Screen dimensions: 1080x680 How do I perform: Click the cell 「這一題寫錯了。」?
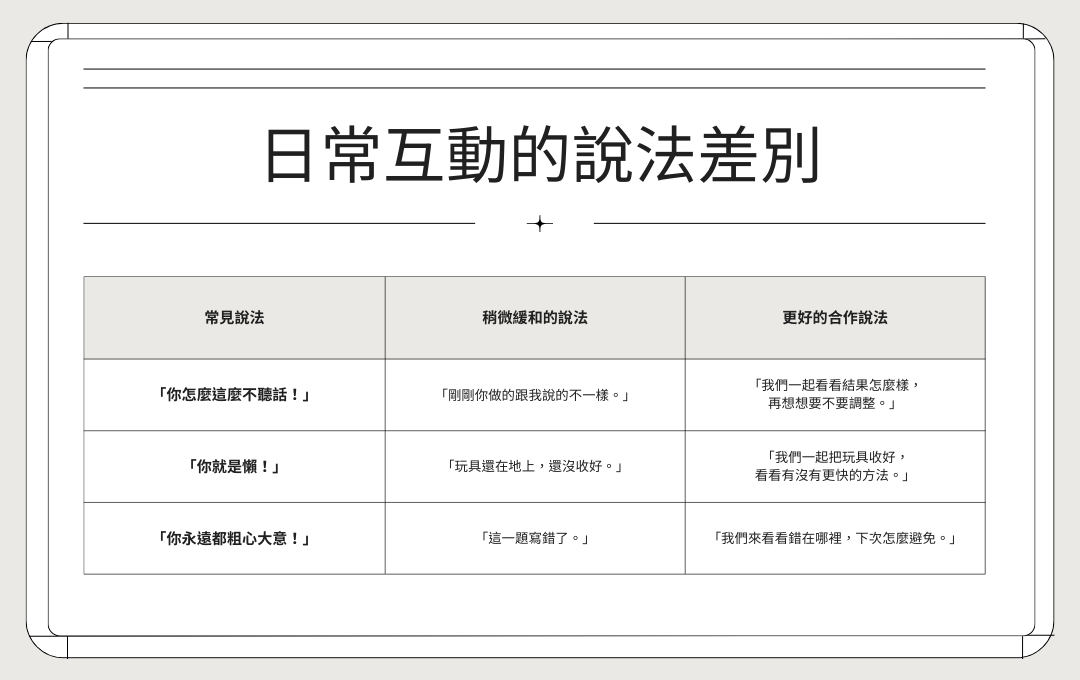535,539
